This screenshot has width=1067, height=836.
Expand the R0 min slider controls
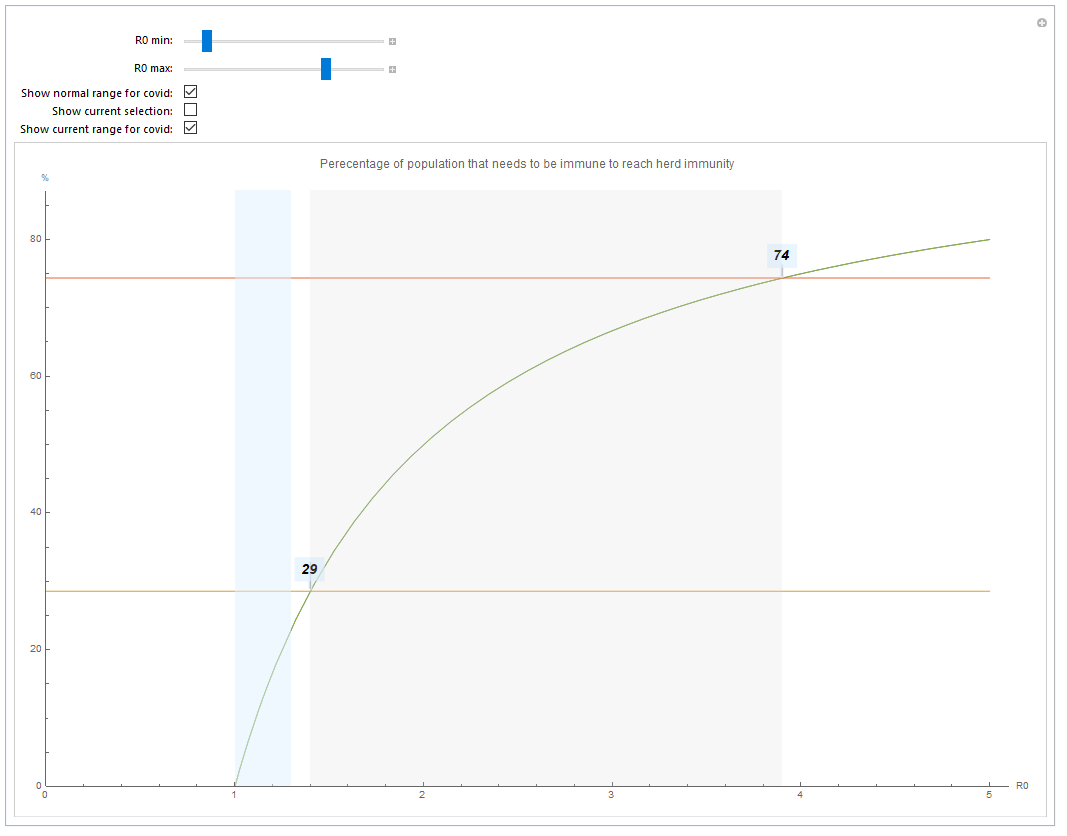coord(393,42)
